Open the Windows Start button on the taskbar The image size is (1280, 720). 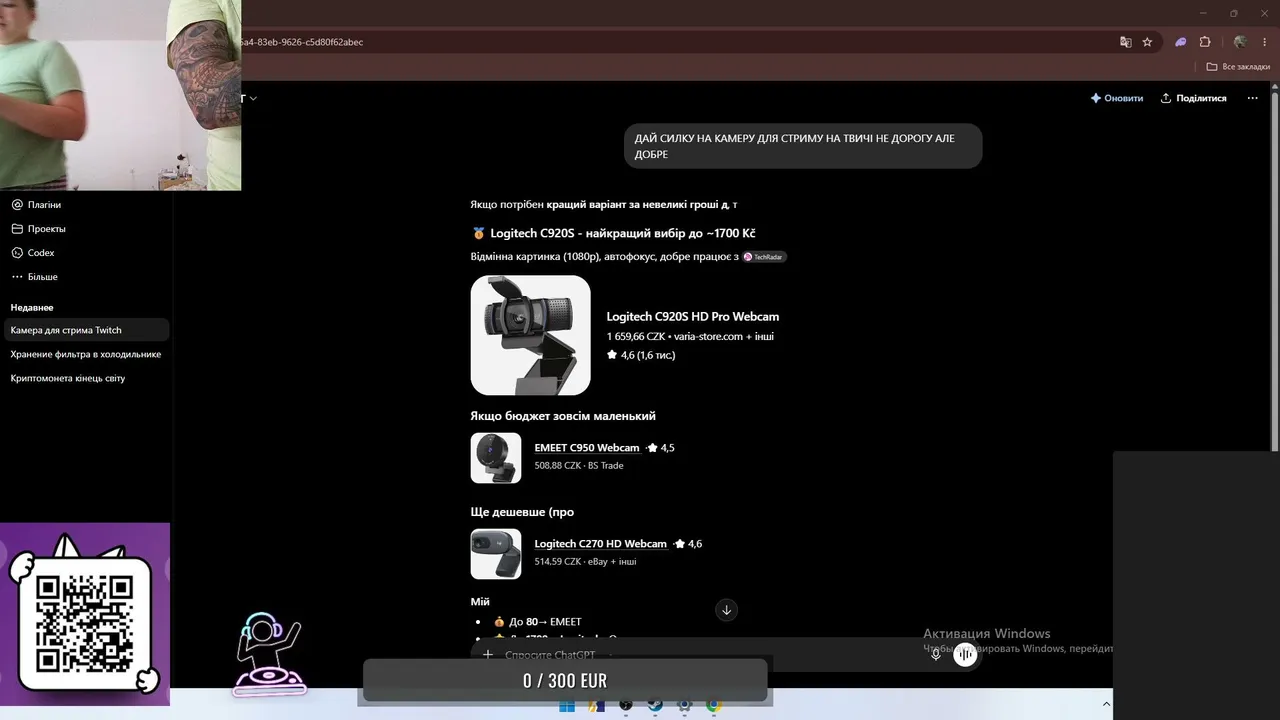(x=567, y=705)
